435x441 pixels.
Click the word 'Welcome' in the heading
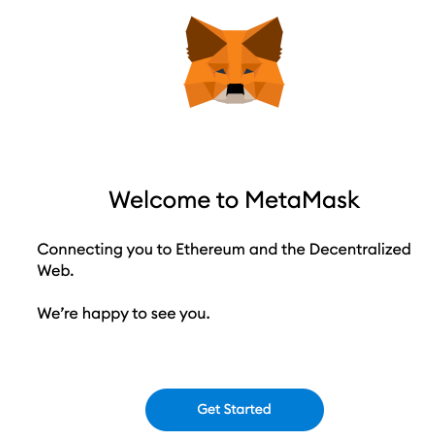coord(160,200)
